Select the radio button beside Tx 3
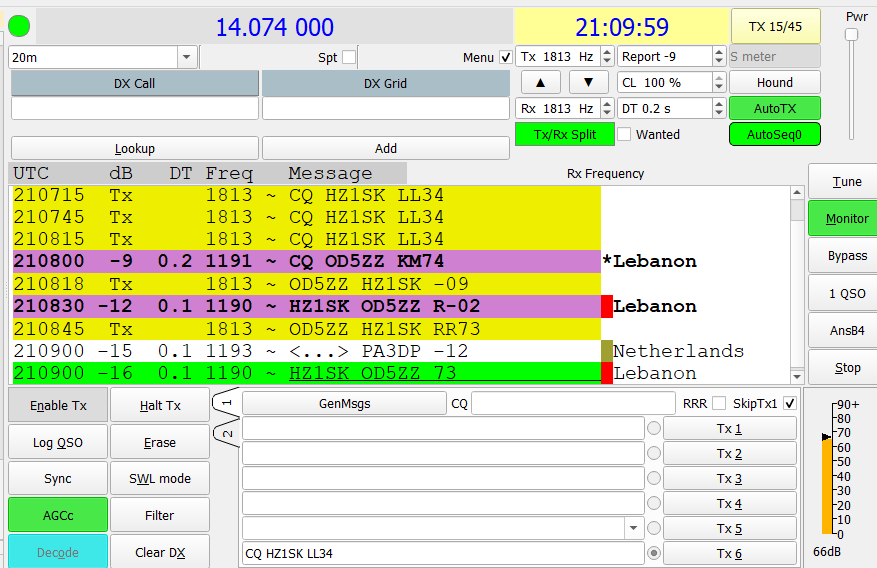Image resolution: width=877 pixels, height=568 pixels. (654, 479)
